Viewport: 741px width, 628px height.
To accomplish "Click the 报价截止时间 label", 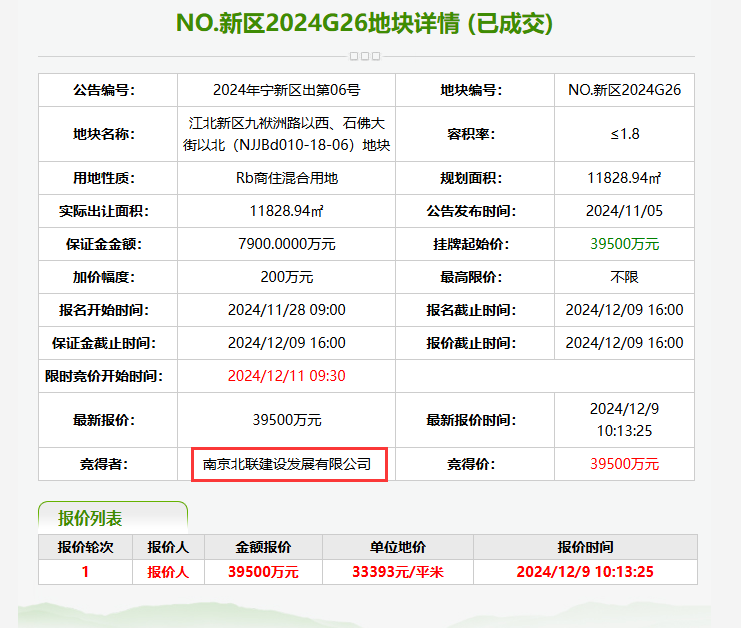I will [471, 343].
